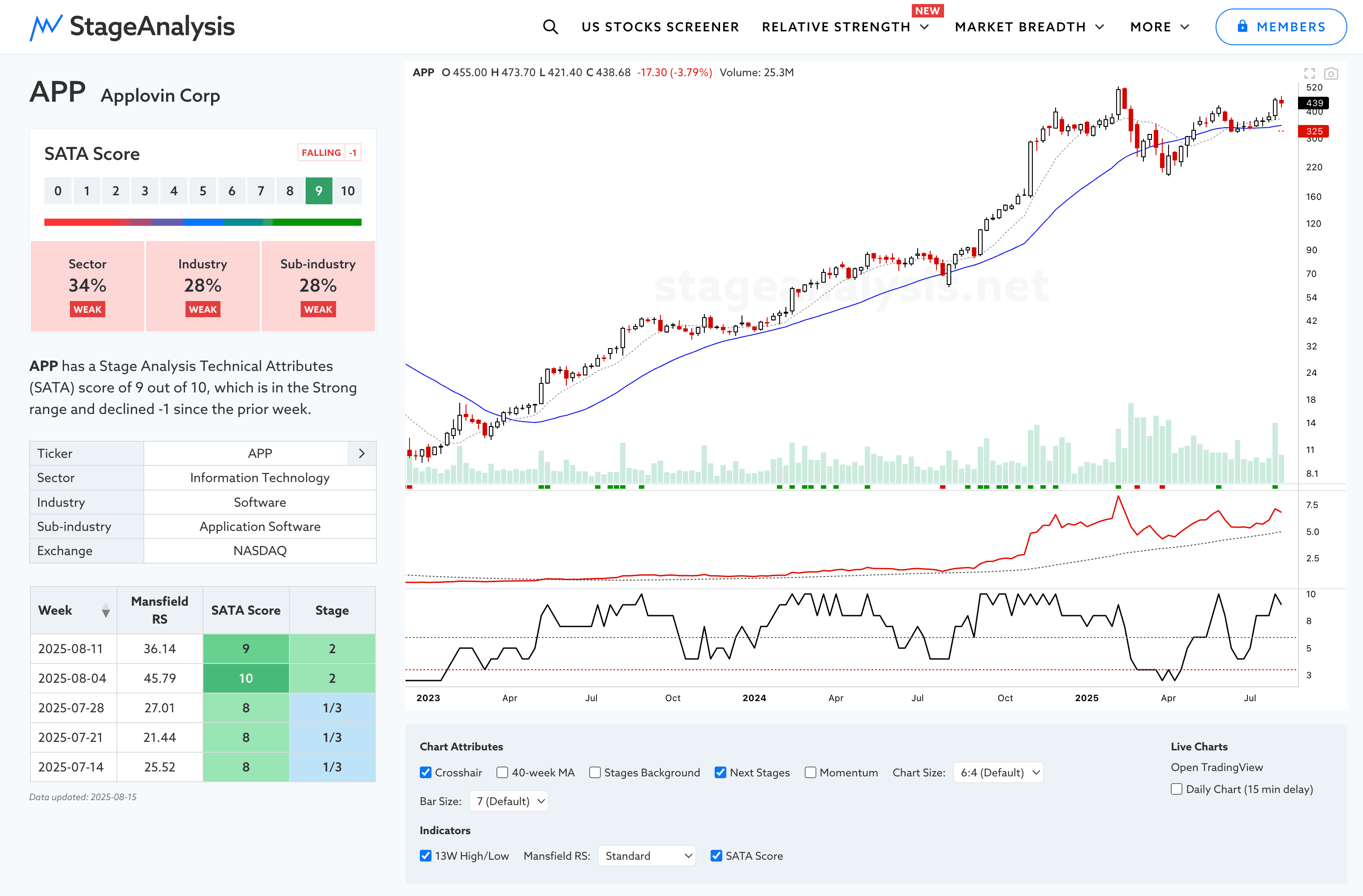Image resolution: width=1363 pixels, height=896 pixels.
Task: Click the Members button
Action: [x=1281, y=27]
